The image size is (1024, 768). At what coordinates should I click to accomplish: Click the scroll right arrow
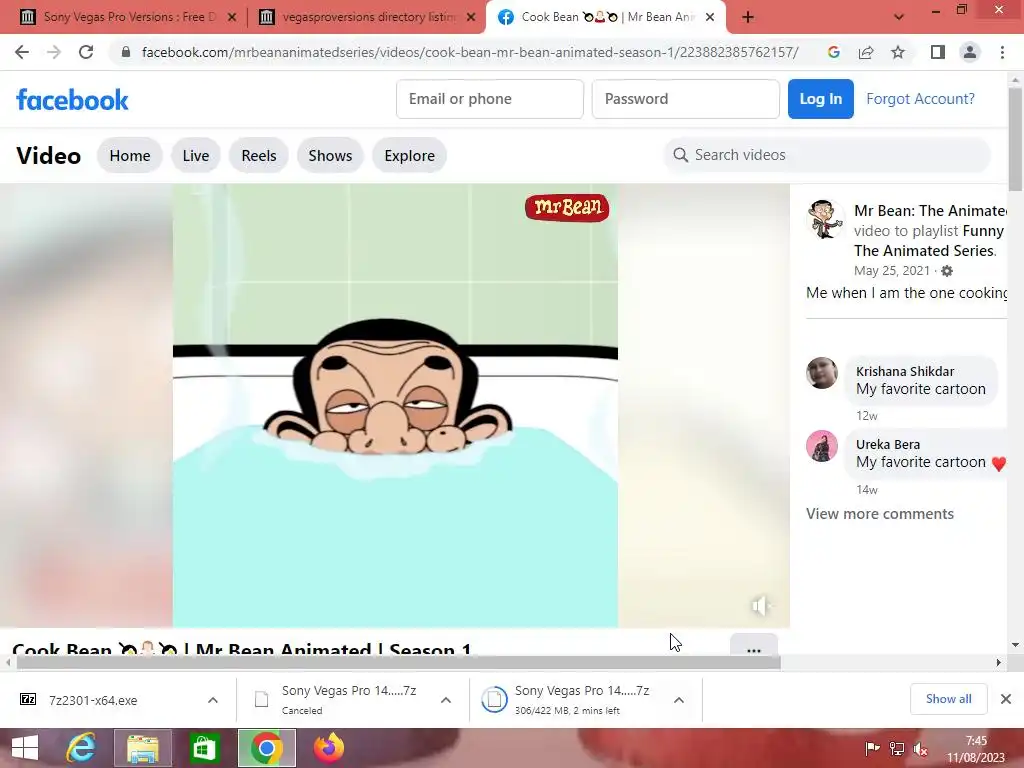999,662
